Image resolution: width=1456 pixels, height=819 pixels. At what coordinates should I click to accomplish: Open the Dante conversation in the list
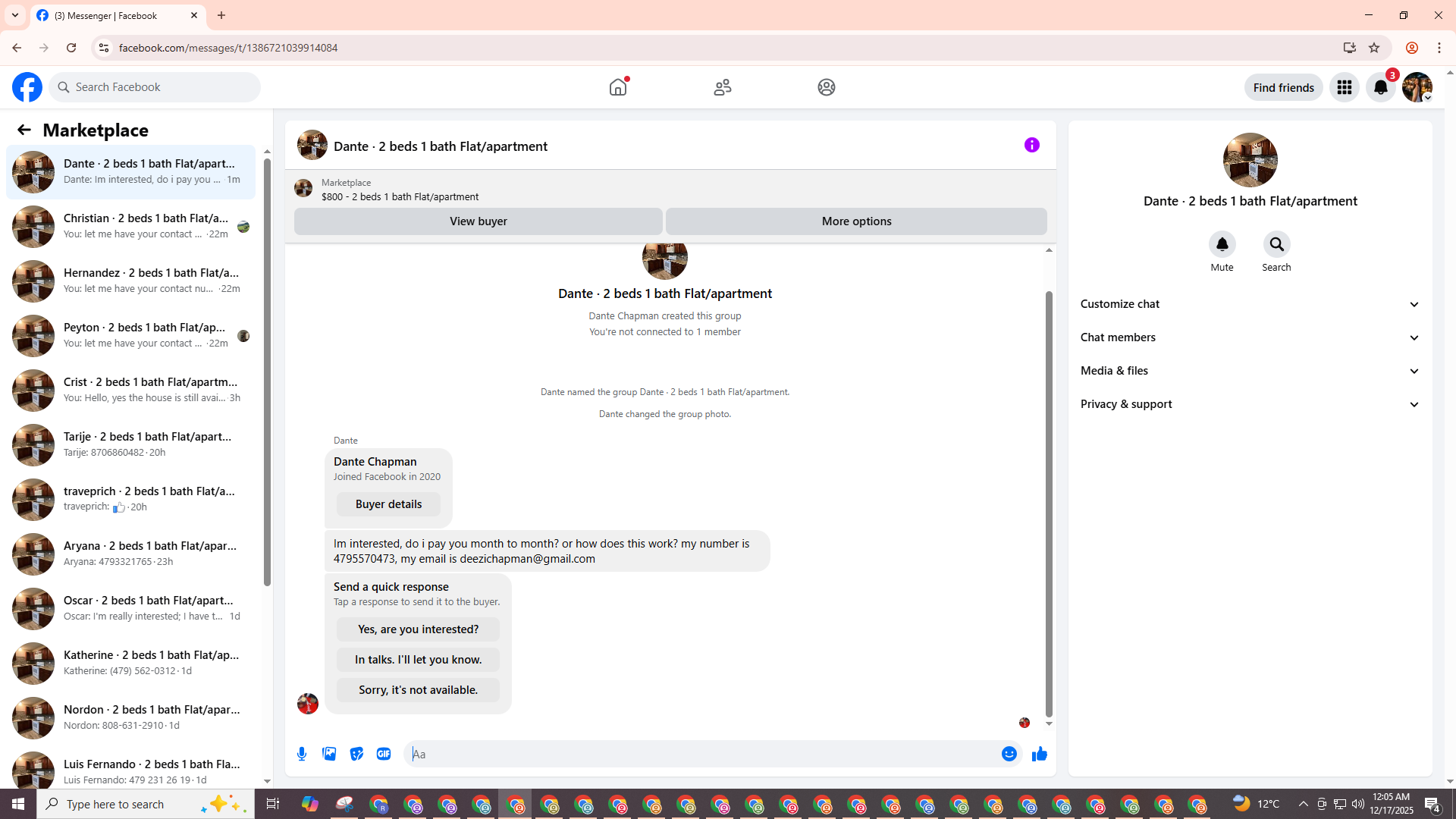(131, 172)
